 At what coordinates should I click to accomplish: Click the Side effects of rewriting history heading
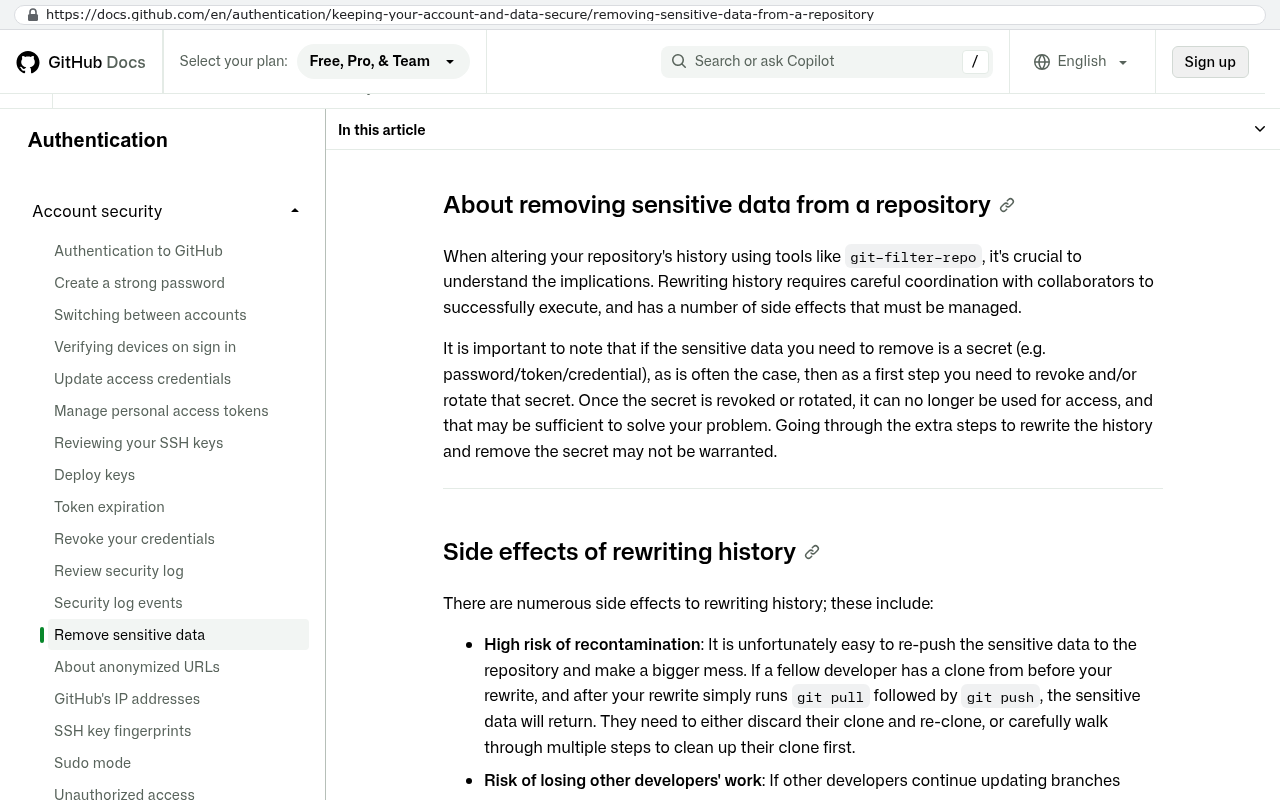(619, 552)
